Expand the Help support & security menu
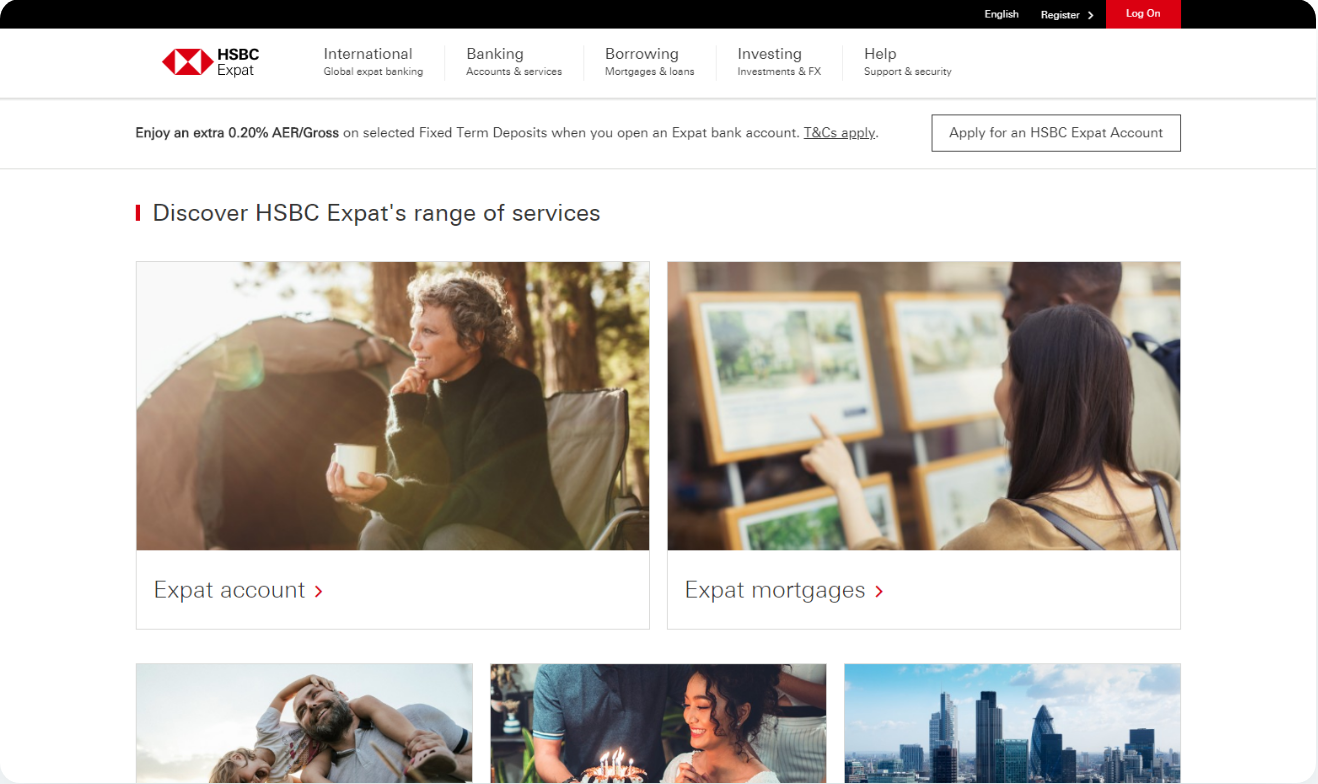Screen dimensions: 1318x784 [908, 62]
